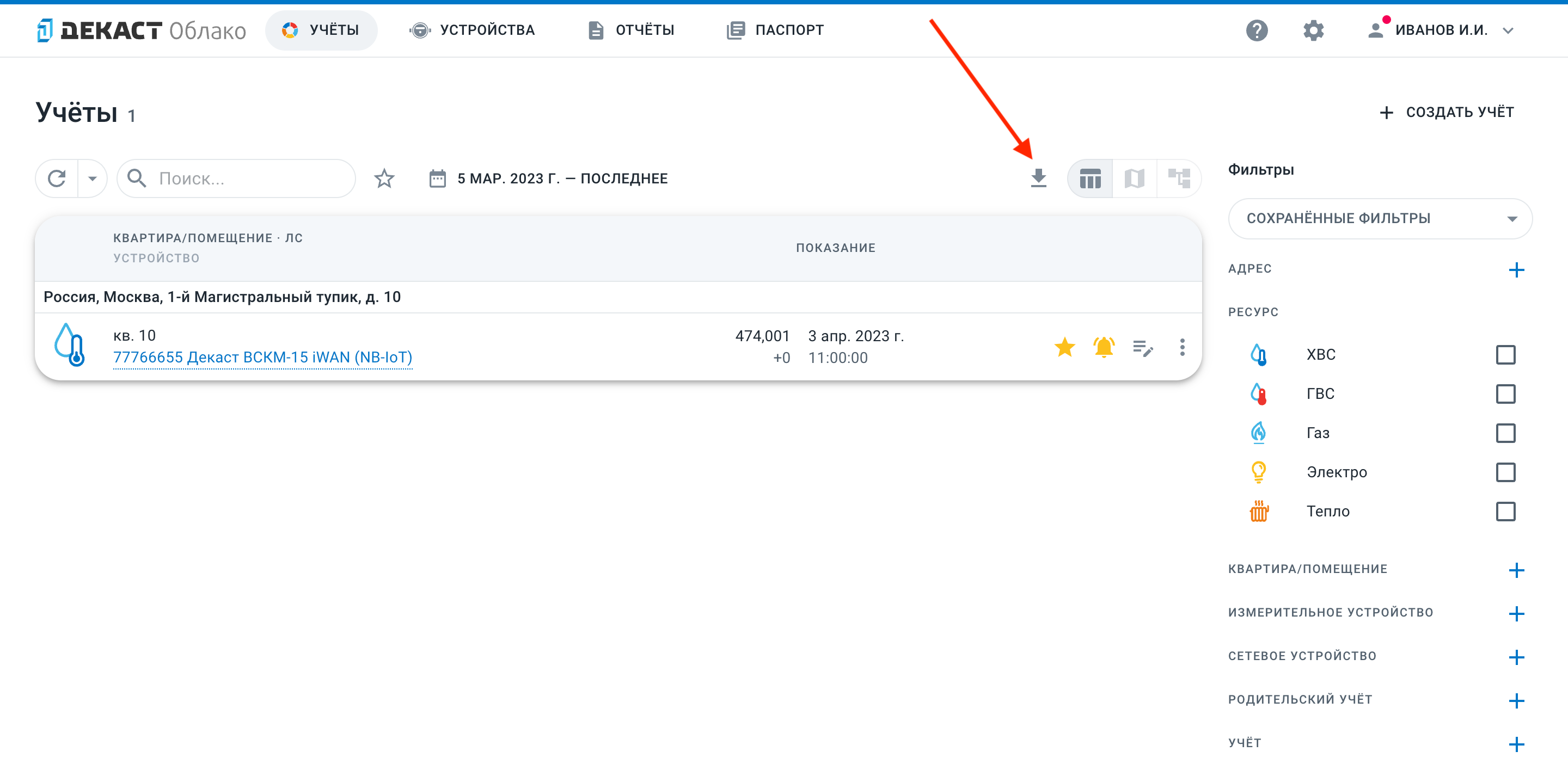Enable the Газ resource checkbox
This screenshot has height=776, width=1568.
pos(1505,433)
